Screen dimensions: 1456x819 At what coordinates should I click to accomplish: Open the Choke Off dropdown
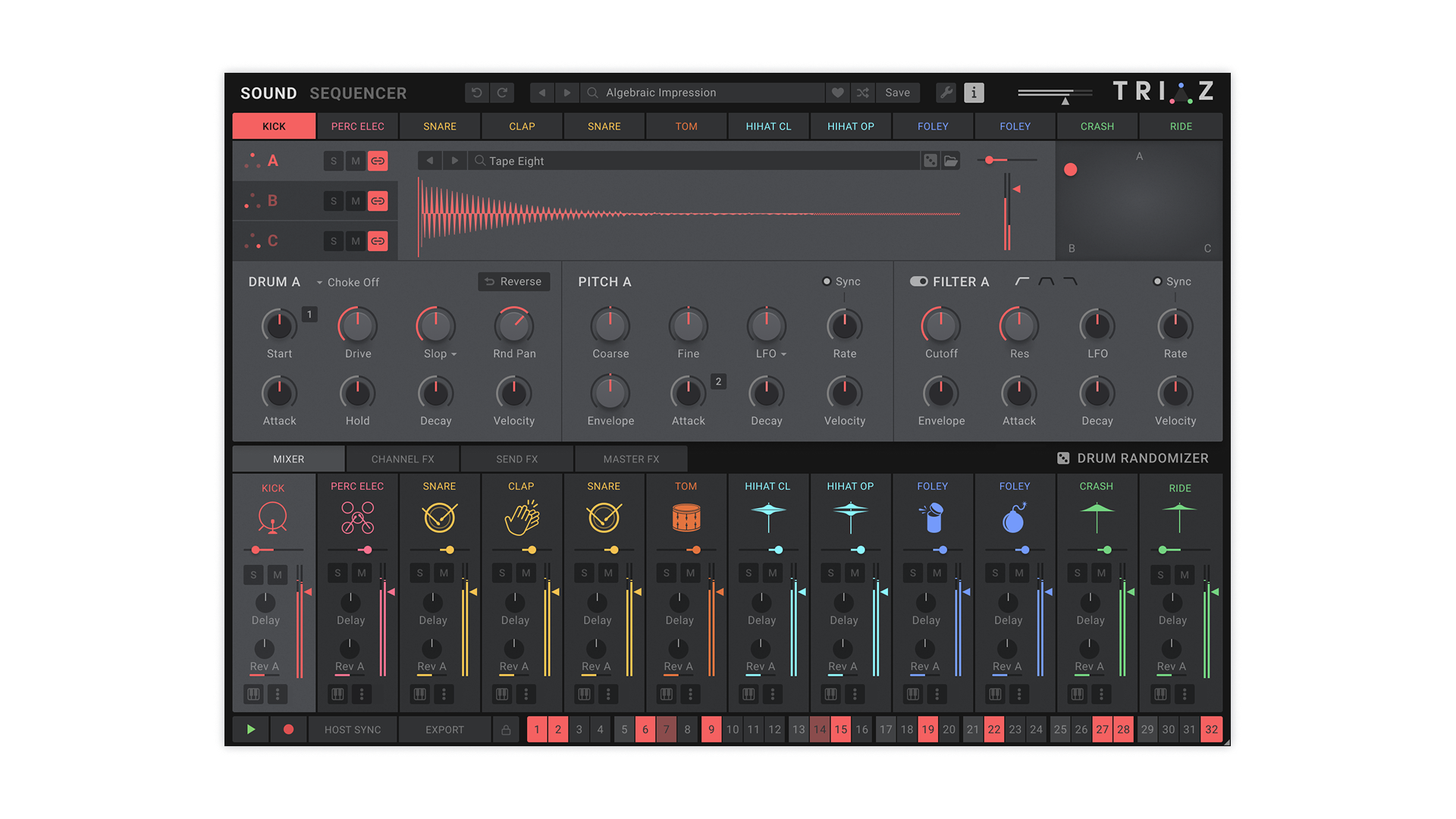tap(347, 282)
